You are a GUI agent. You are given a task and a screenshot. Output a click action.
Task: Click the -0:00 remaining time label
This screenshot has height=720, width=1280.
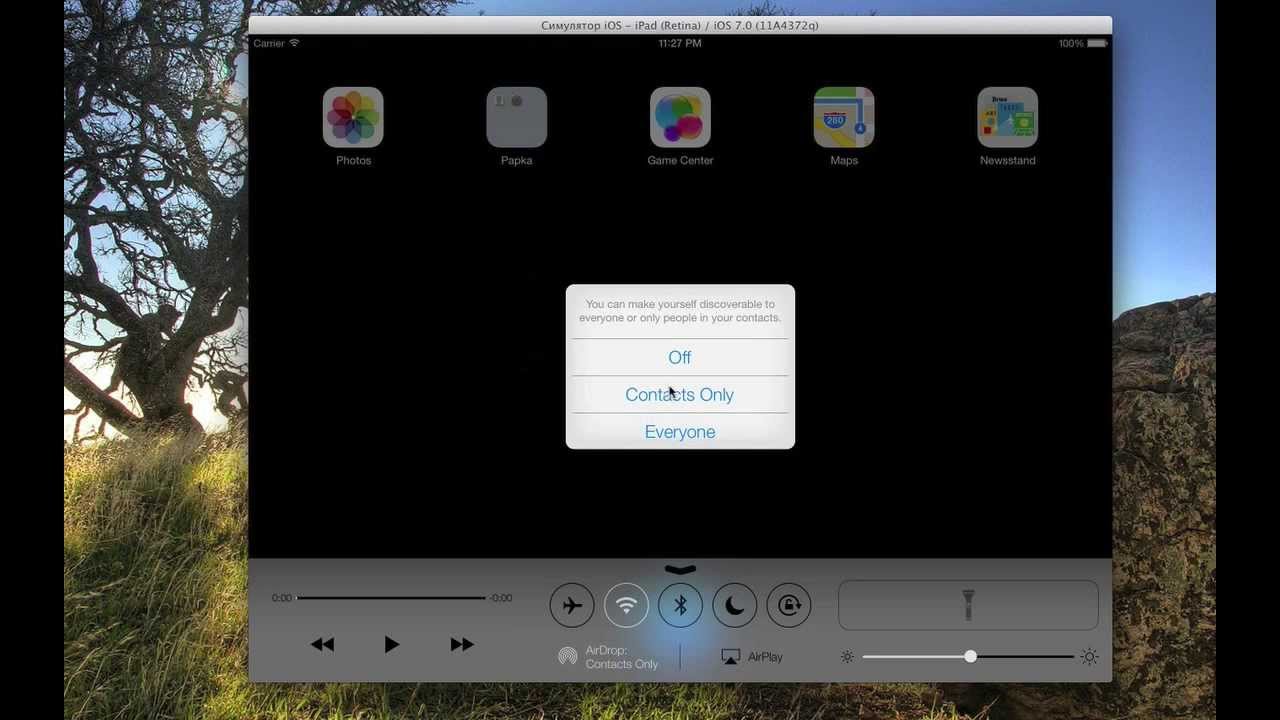point(500,598)
